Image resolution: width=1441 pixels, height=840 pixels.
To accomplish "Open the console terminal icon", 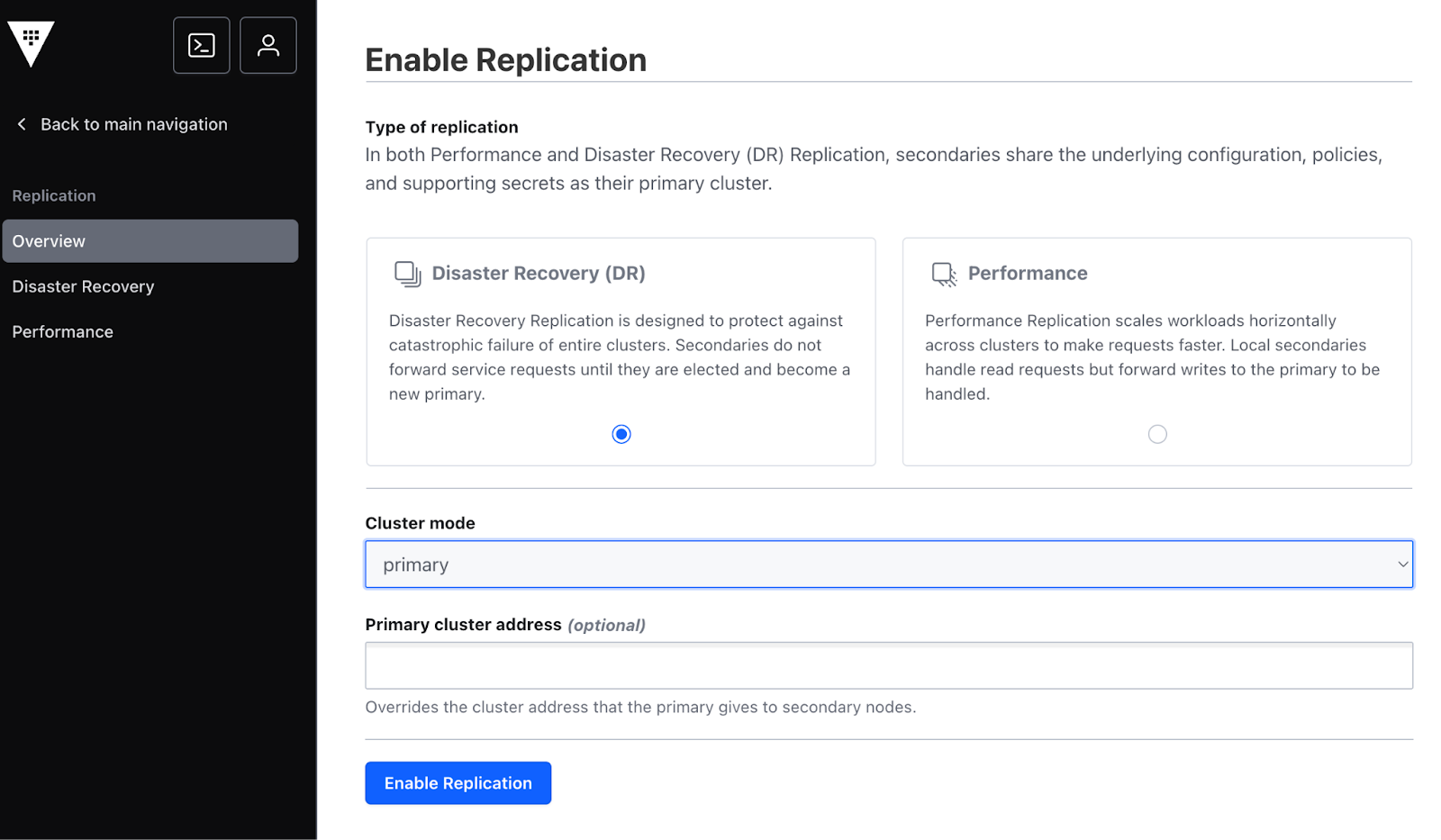I will tap(202, 45).
